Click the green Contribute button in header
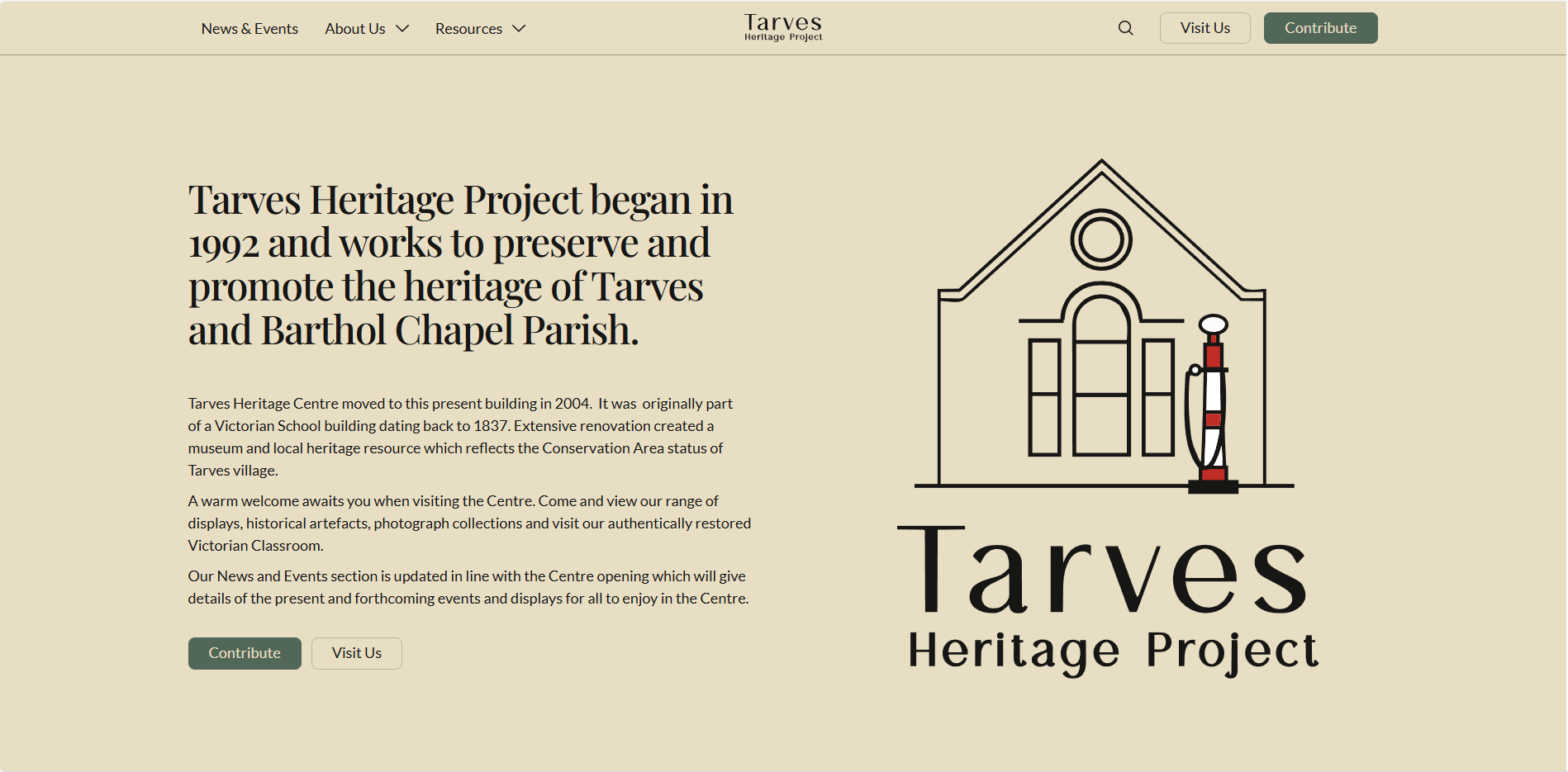 (x=1320, y=28)
